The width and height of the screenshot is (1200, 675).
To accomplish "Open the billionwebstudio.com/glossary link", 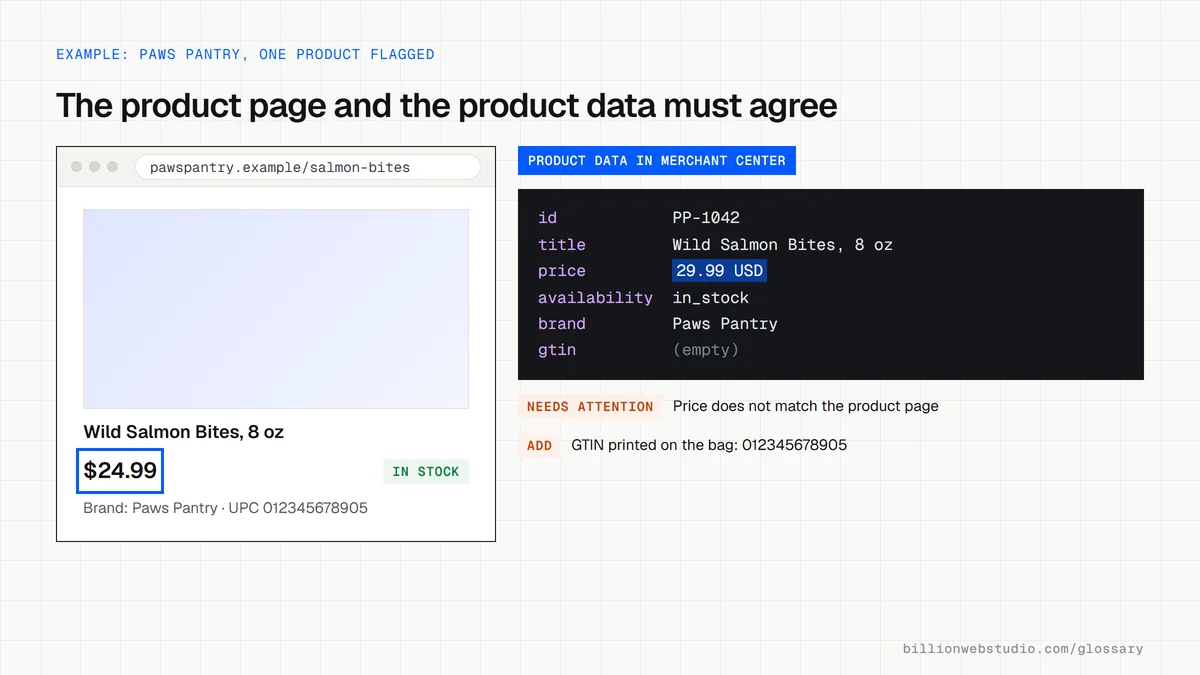I will tap(1023, 649).
